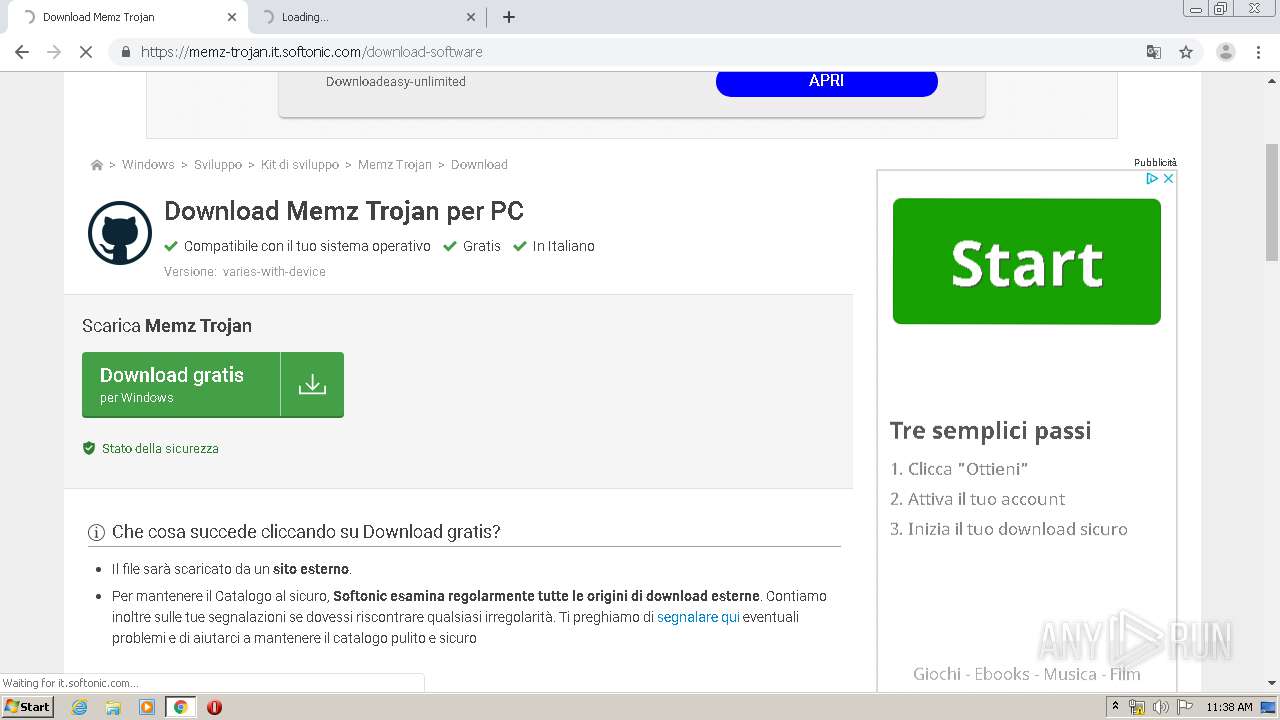Close the ad with the X icon
Viewport: 1280px width, 720px height.
pyautogui.click(x=1168, y=178)
